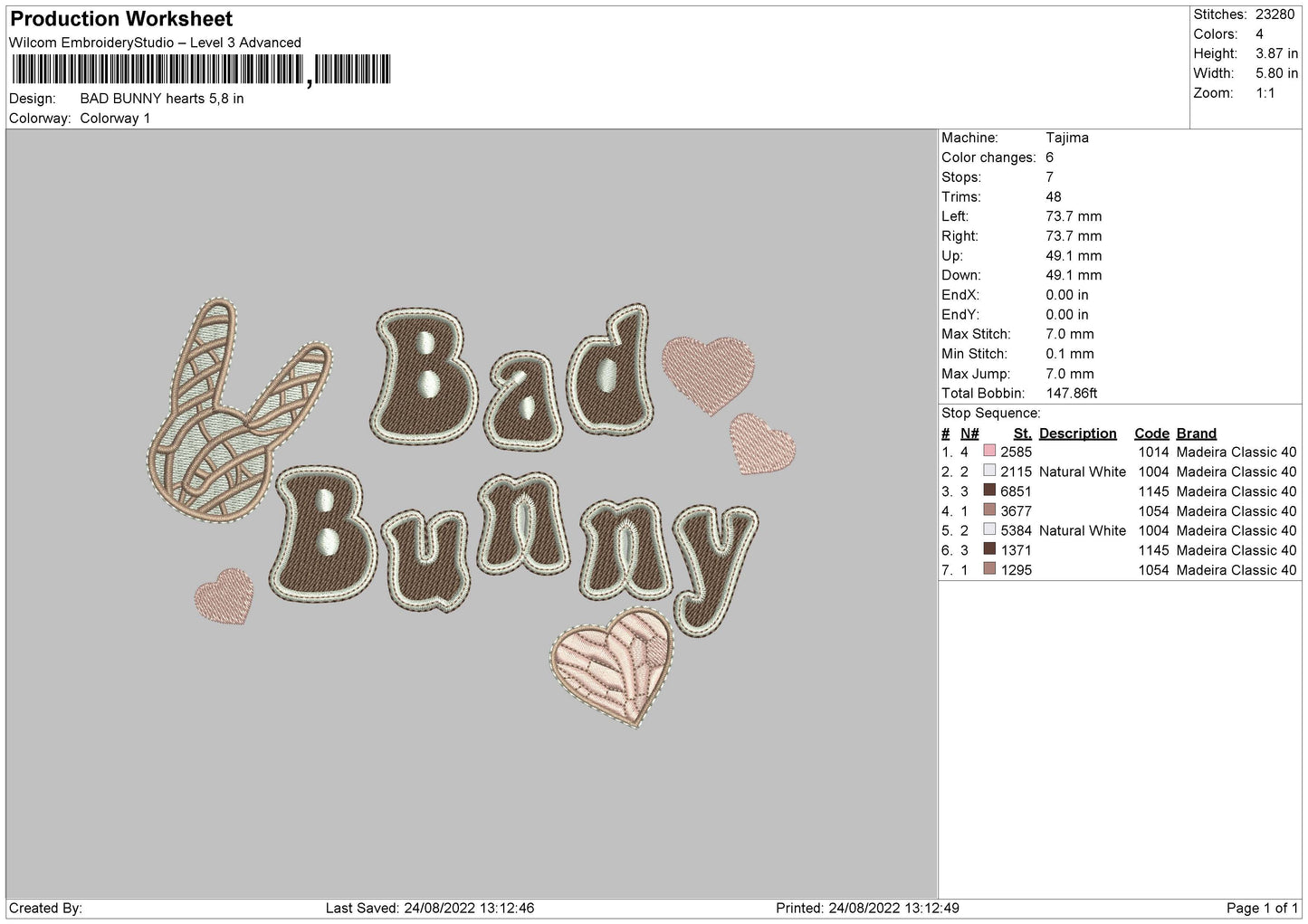Click the embroidered word Bad
Screen dimensions: 1308x924
pos(513,378)
